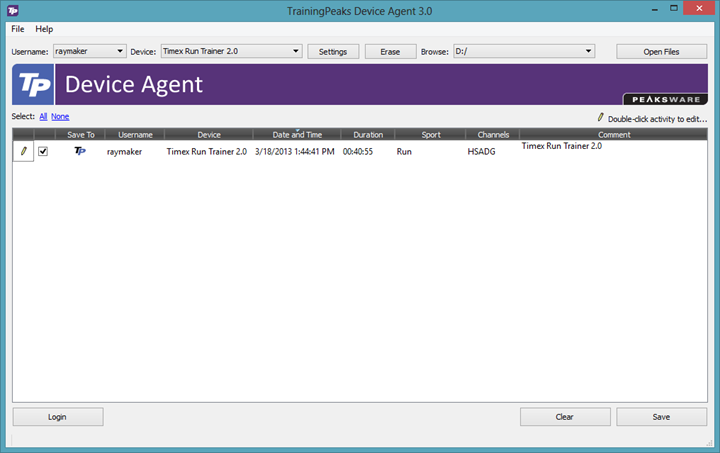This screenshot has height=453, width=720.
Task: Select the Device cell Timex Run Trainer 2.0
Action: pyautogui.click(x=209, y=151)
